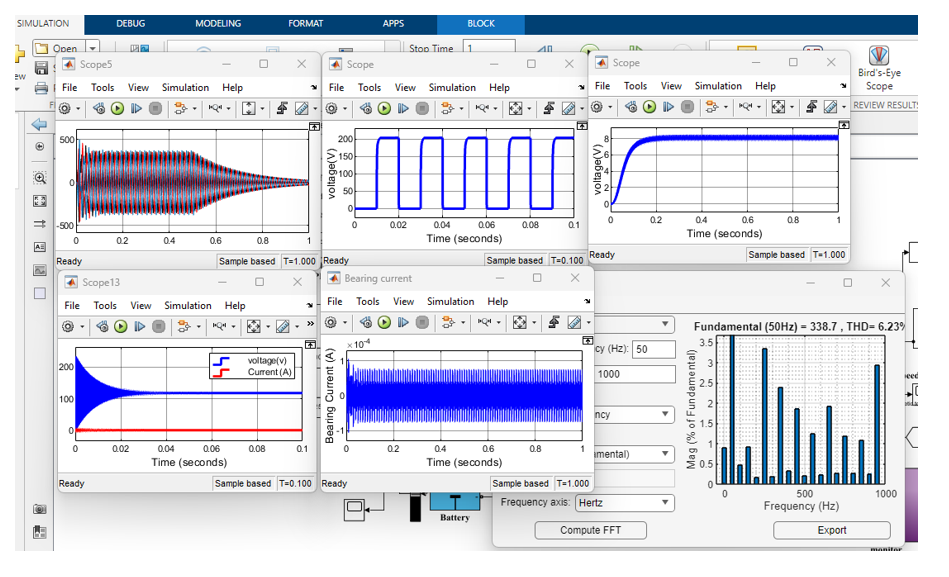
Task: Click image icon in Simulink left palette
Action: [39, 270]
